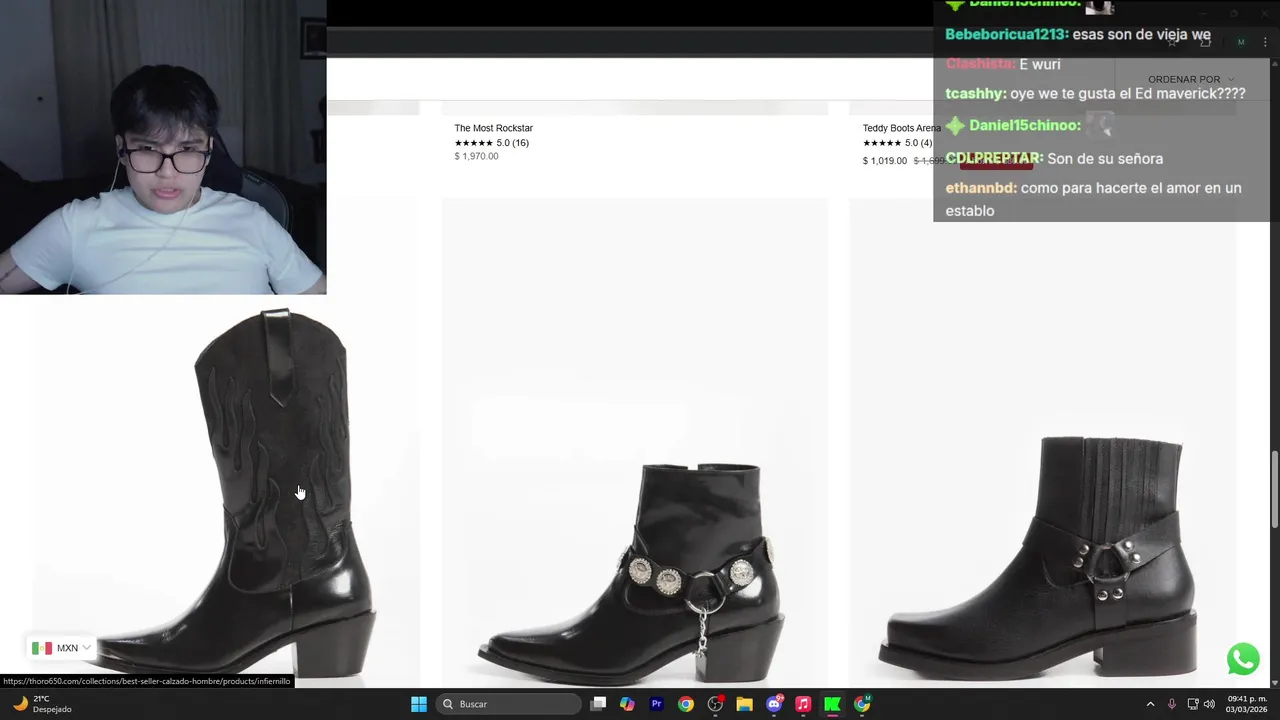Open Chrome profile M taskbar icon
The width and height of the screenshot is (1280, 720).
point(862,704)
